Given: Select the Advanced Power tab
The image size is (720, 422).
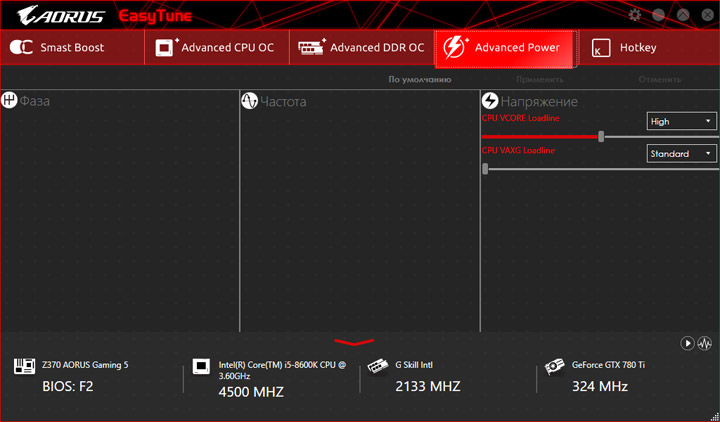Looking at the screenshot, I should point(506,49).
